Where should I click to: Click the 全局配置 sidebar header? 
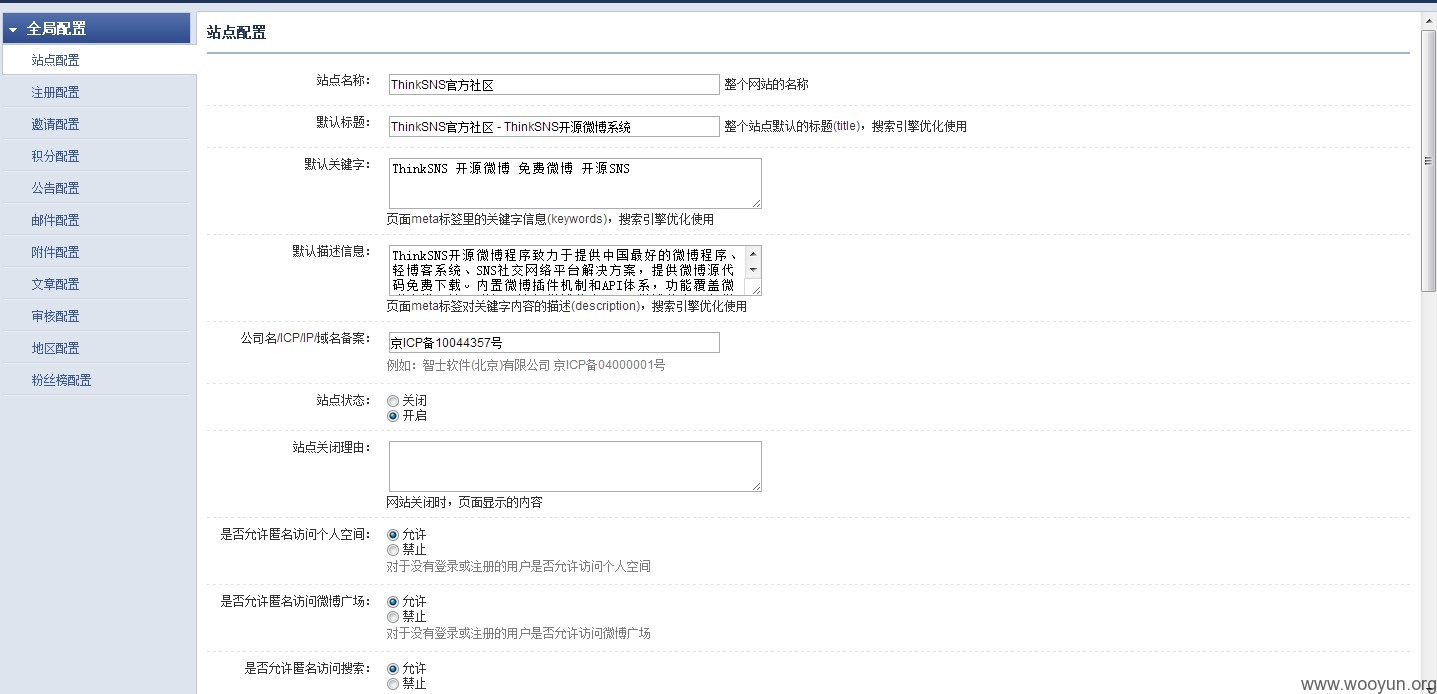[97, 29]
